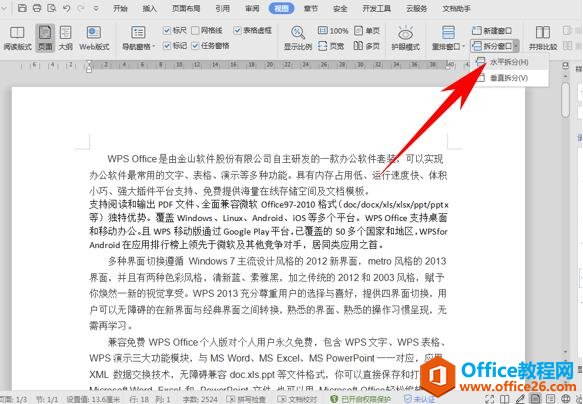583x404 pixels.
Task: Choose 垂直拆分(V) from split menu
Action: [509, 78]
